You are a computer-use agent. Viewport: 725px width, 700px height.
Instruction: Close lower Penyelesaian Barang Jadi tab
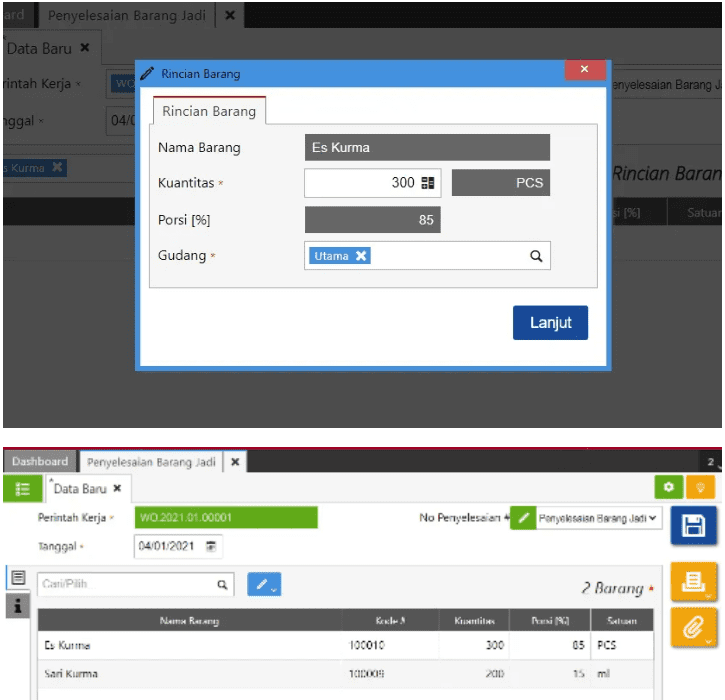click(x=235, y=462)
